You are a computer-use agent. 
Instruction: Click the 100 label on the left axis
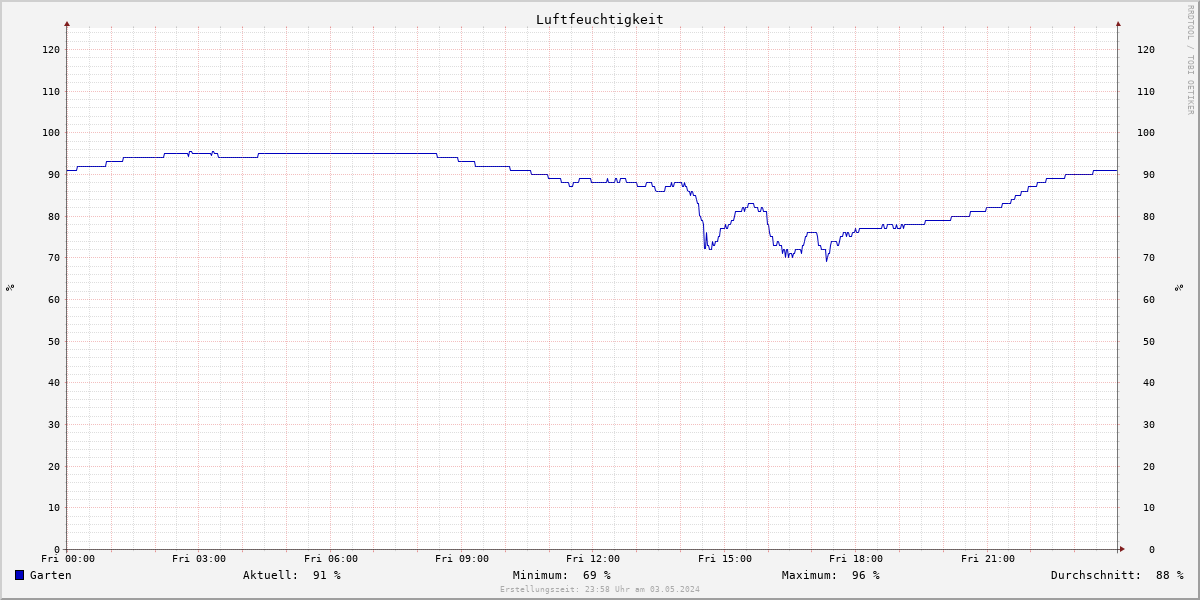[x=51, y=132]
